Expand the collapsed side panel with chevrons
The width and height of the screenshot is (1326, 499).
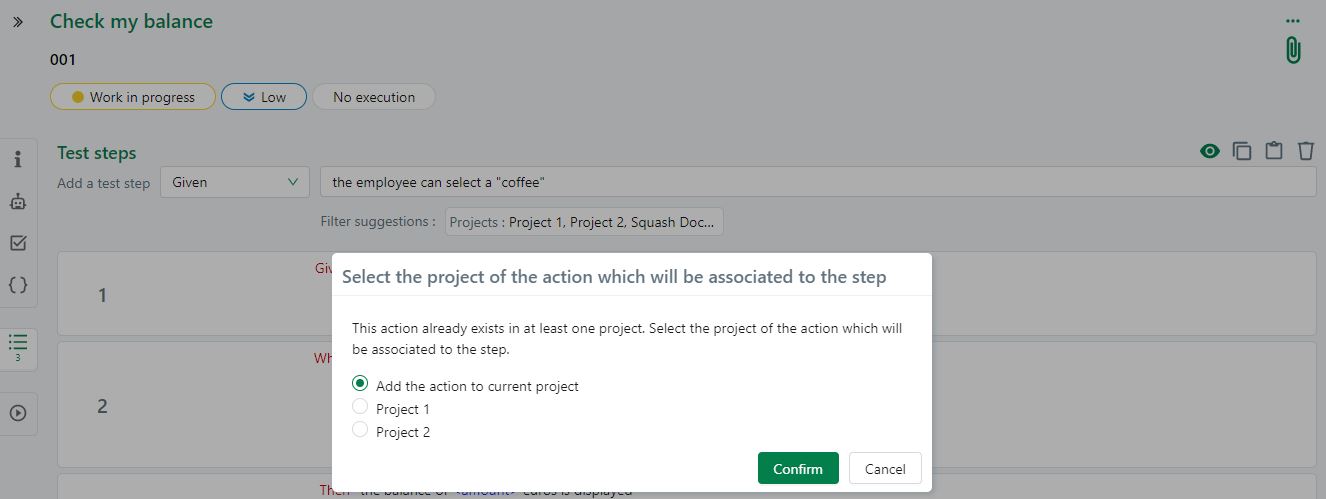pyautogui.click(x=17, y=21)
